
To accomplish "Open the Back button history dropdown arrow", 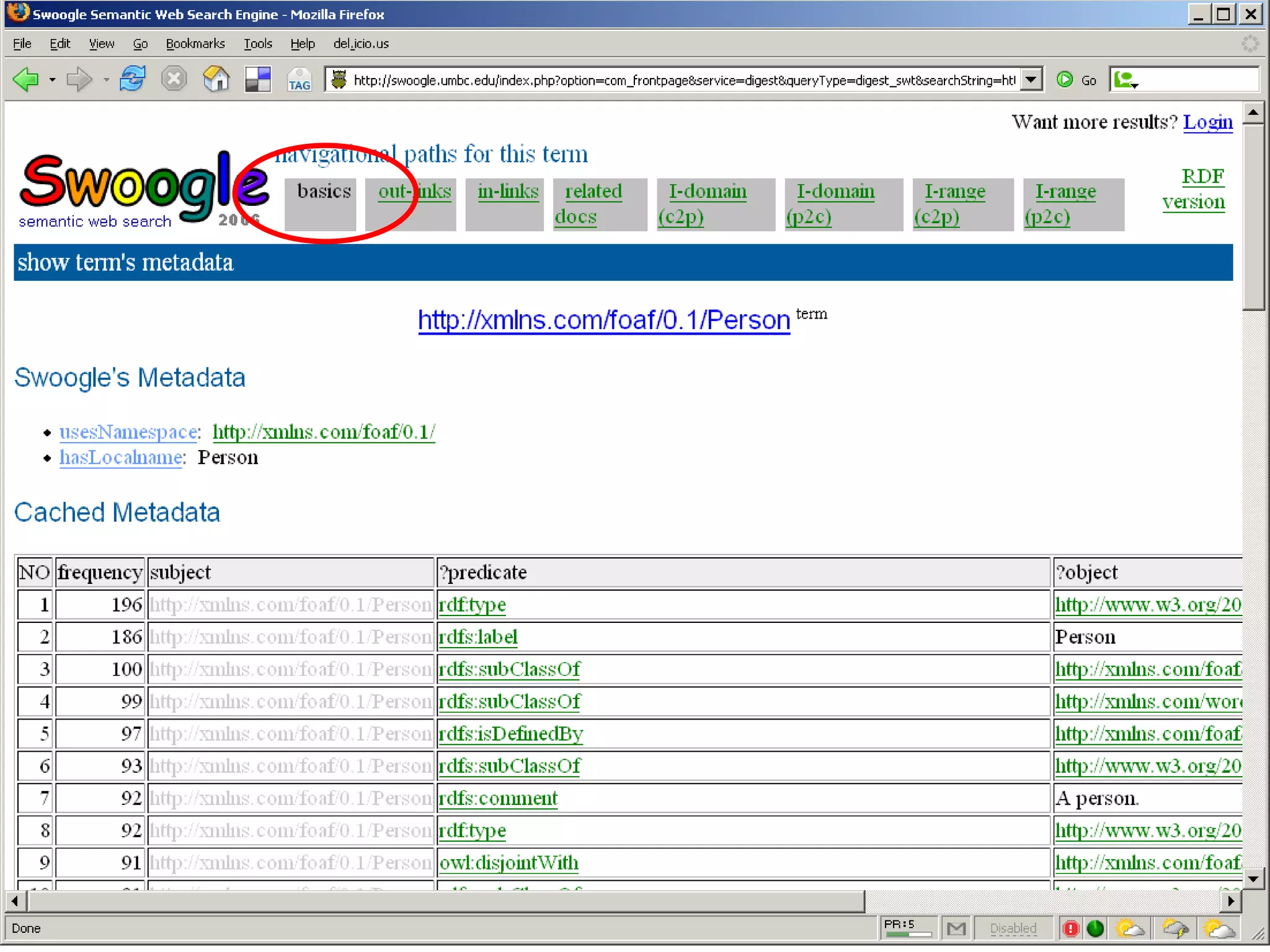I will coord(53,79).
